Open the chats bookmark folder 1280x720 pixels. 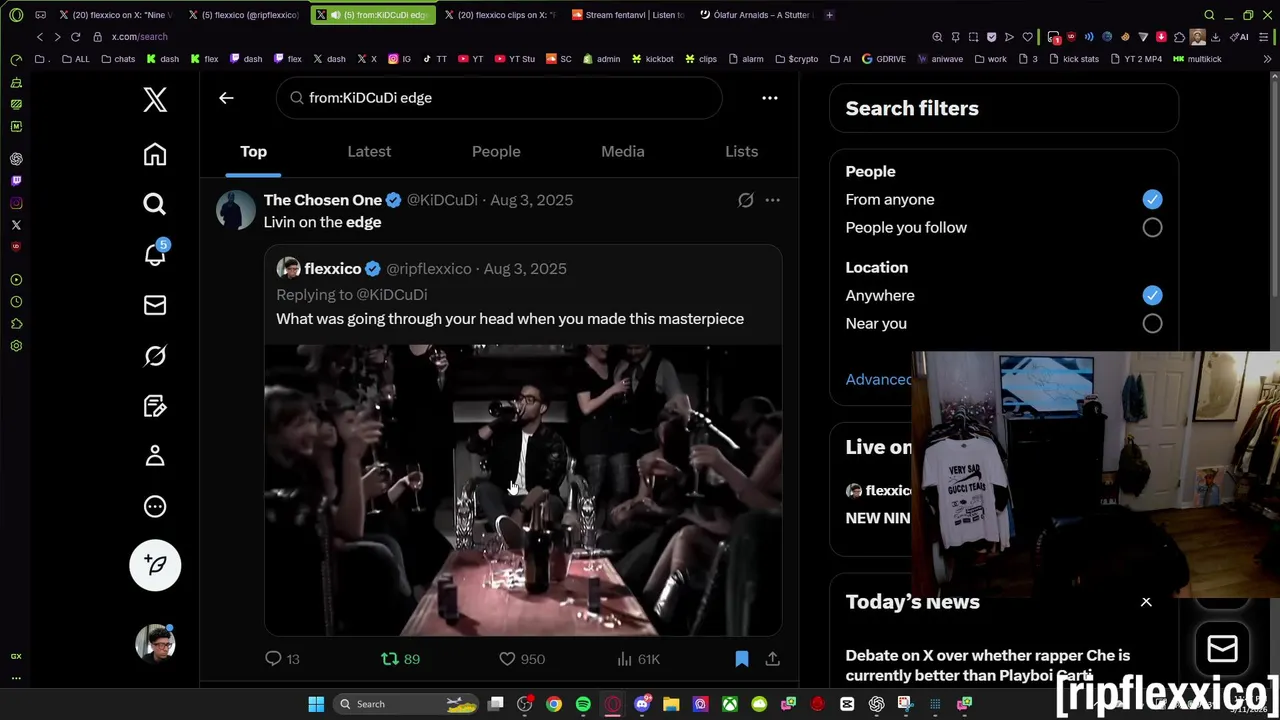point(118,59)
